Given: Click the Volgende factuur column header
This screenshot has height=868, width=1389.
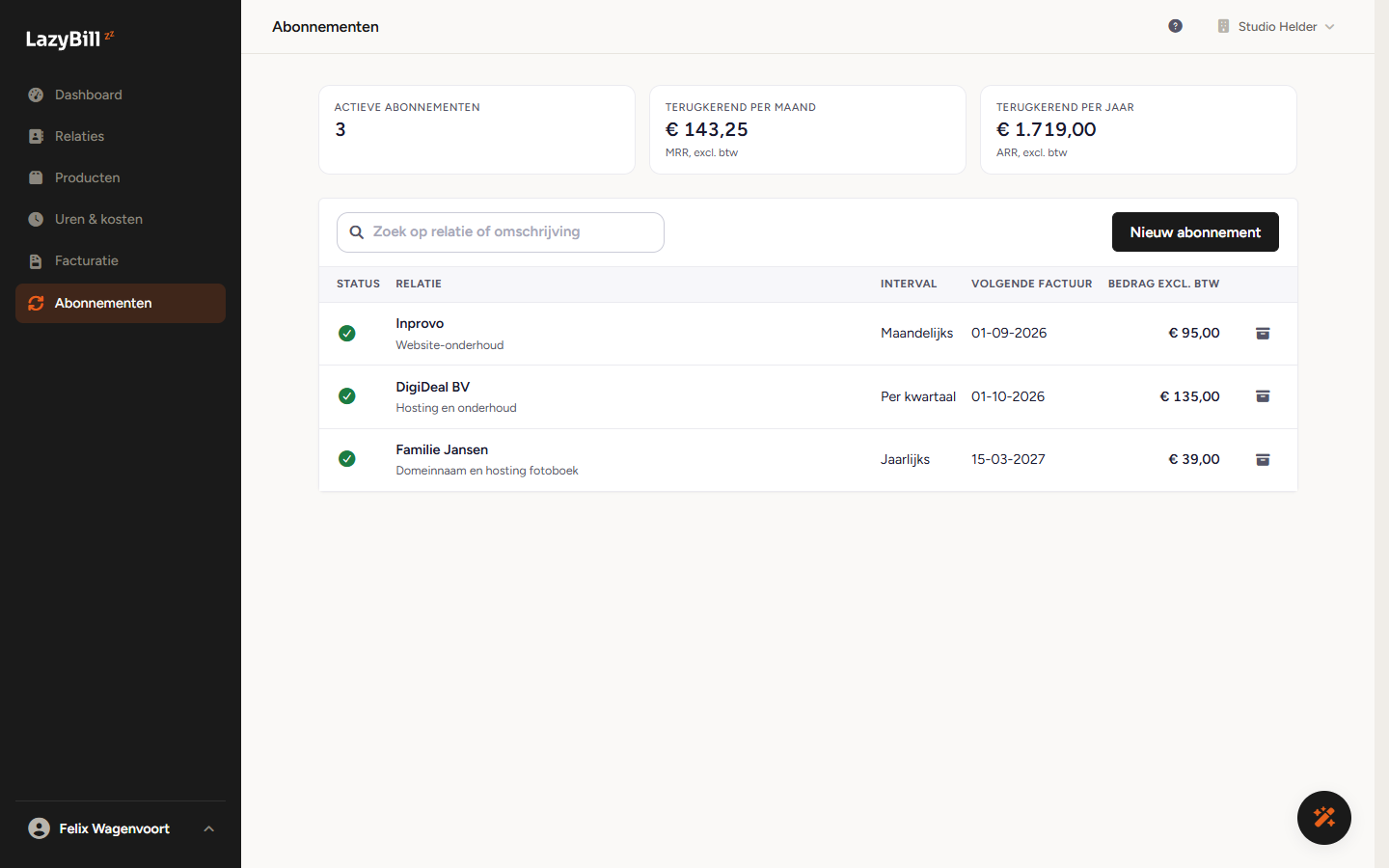Looking at the screenshot, I should click(1031, 284).
